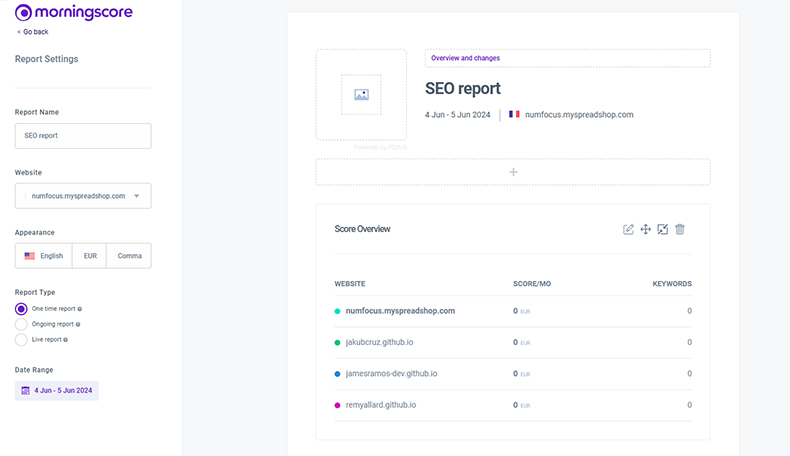The height and width of the screenshot is (456, 790).
Task: Click the KEYWORDS column header
Action: (x=672, y=284)
